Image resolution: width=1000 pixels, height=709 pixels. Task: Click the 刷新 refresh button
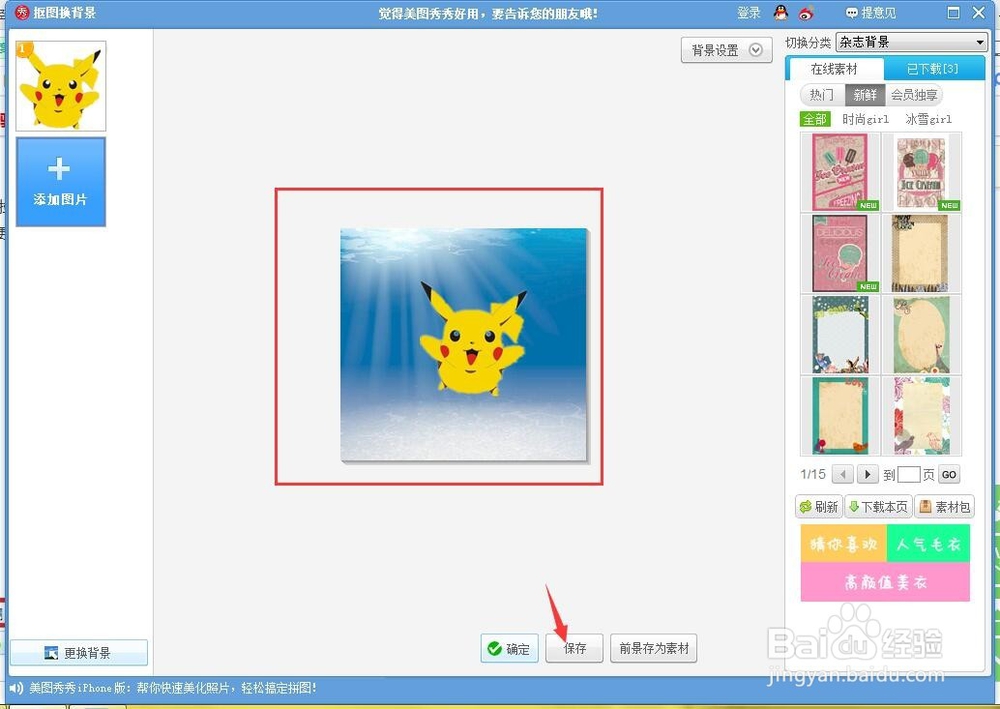pyautogui.click(x=820, y=507)
